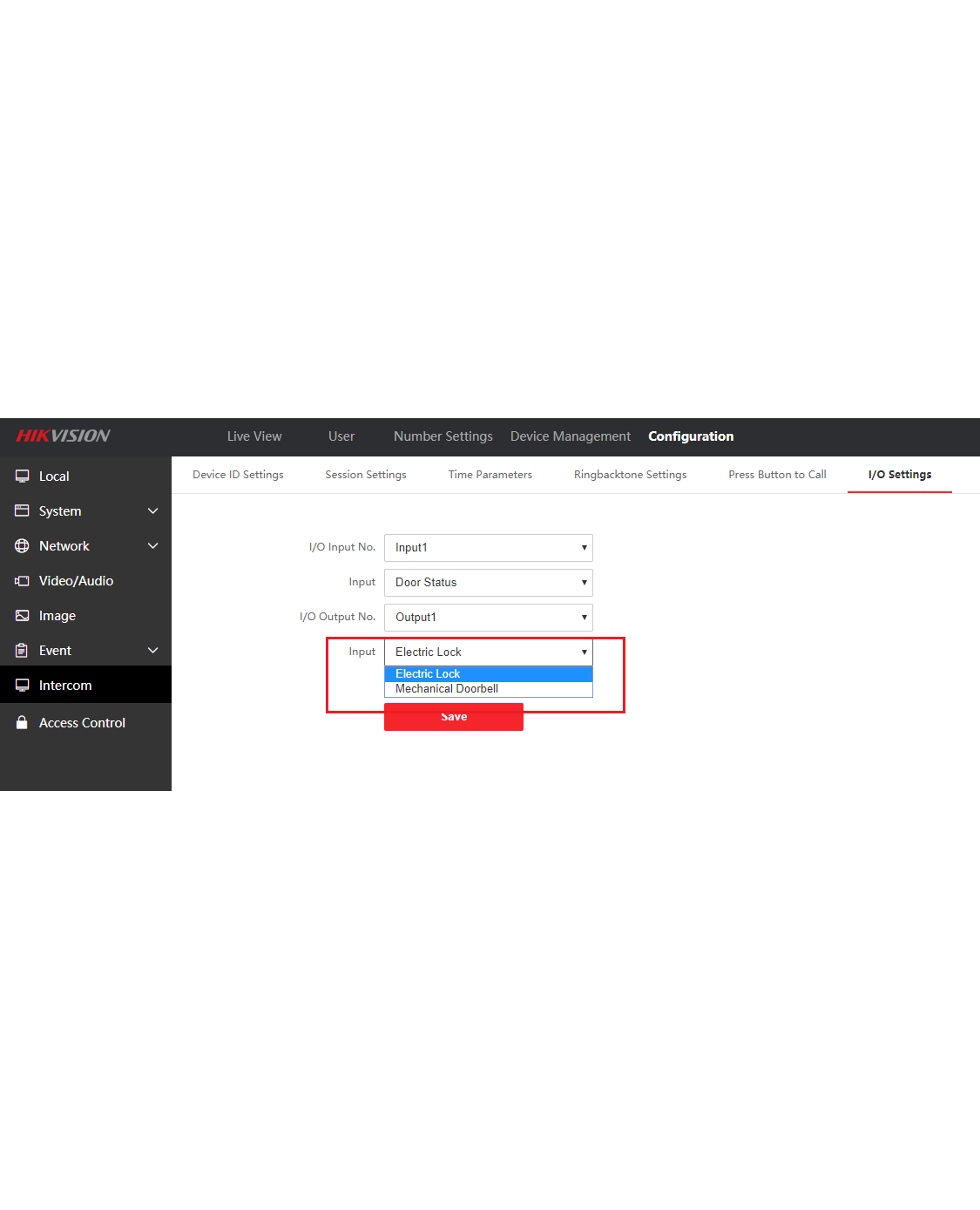Click the Network globe icon

(23, 546)
